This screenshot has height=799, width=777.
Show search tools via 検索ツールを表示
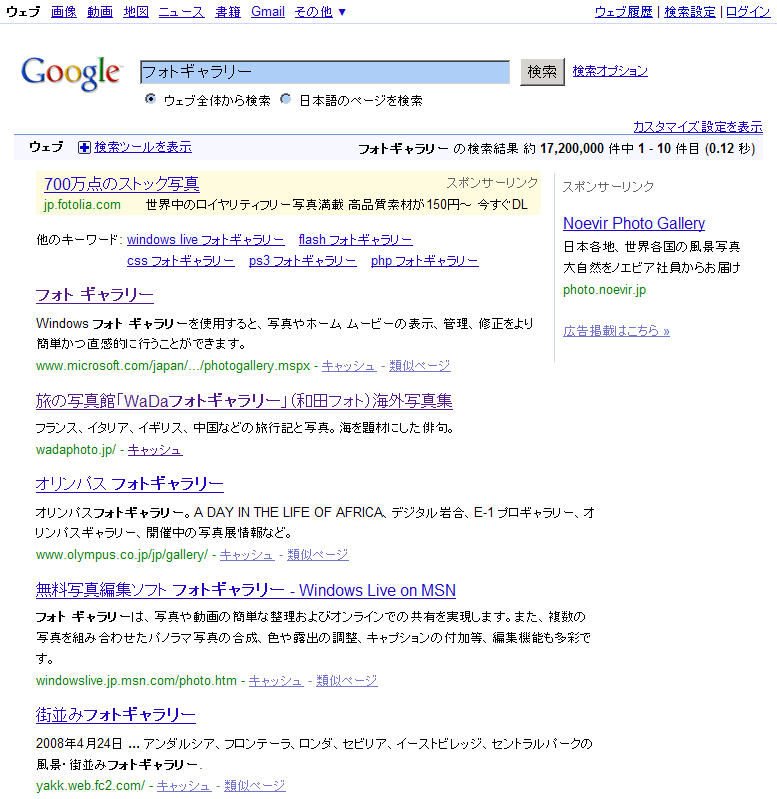143,147
